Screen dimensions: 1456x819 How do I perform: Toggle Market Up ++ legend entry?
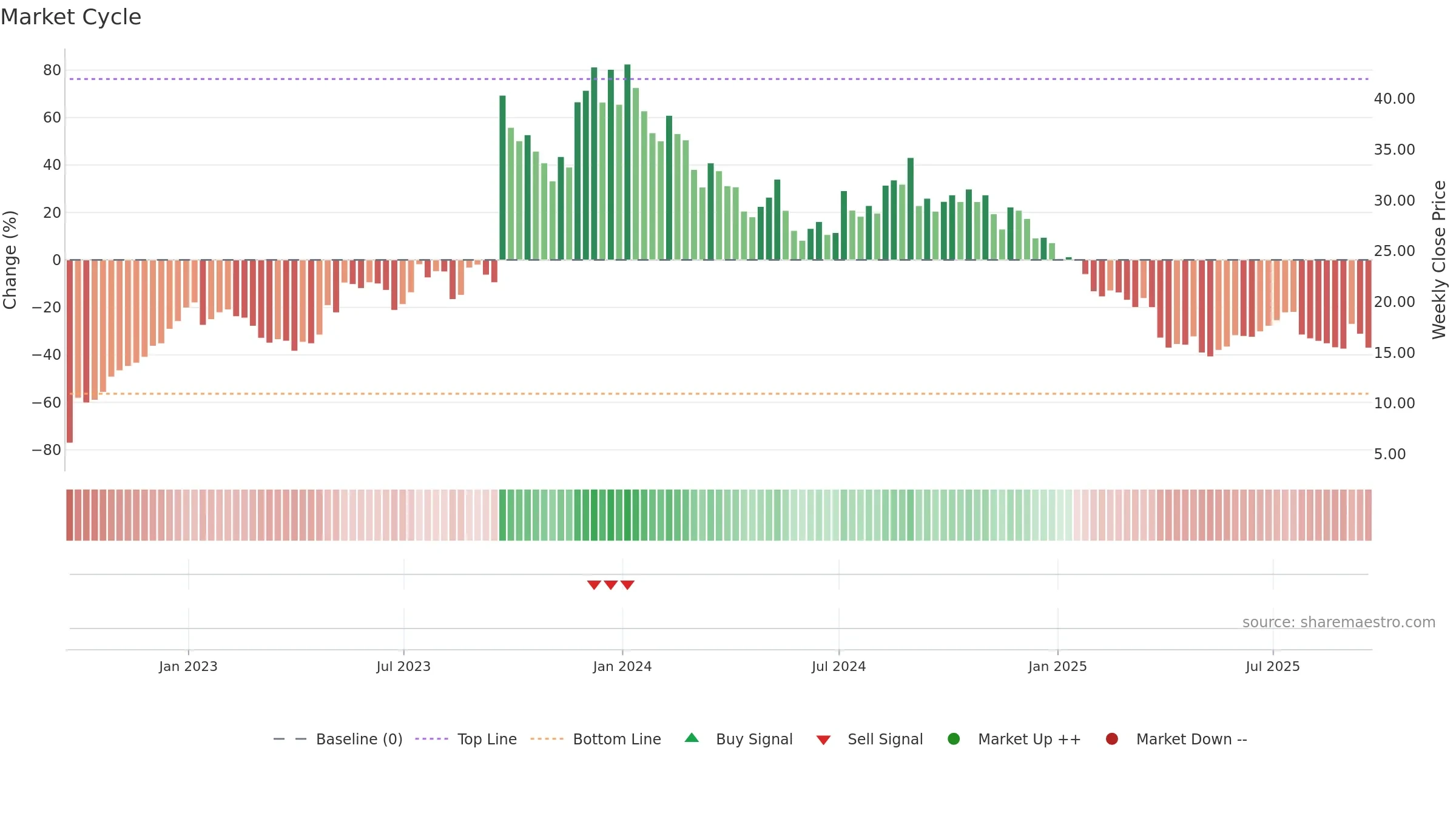[x=1014, y=739]
